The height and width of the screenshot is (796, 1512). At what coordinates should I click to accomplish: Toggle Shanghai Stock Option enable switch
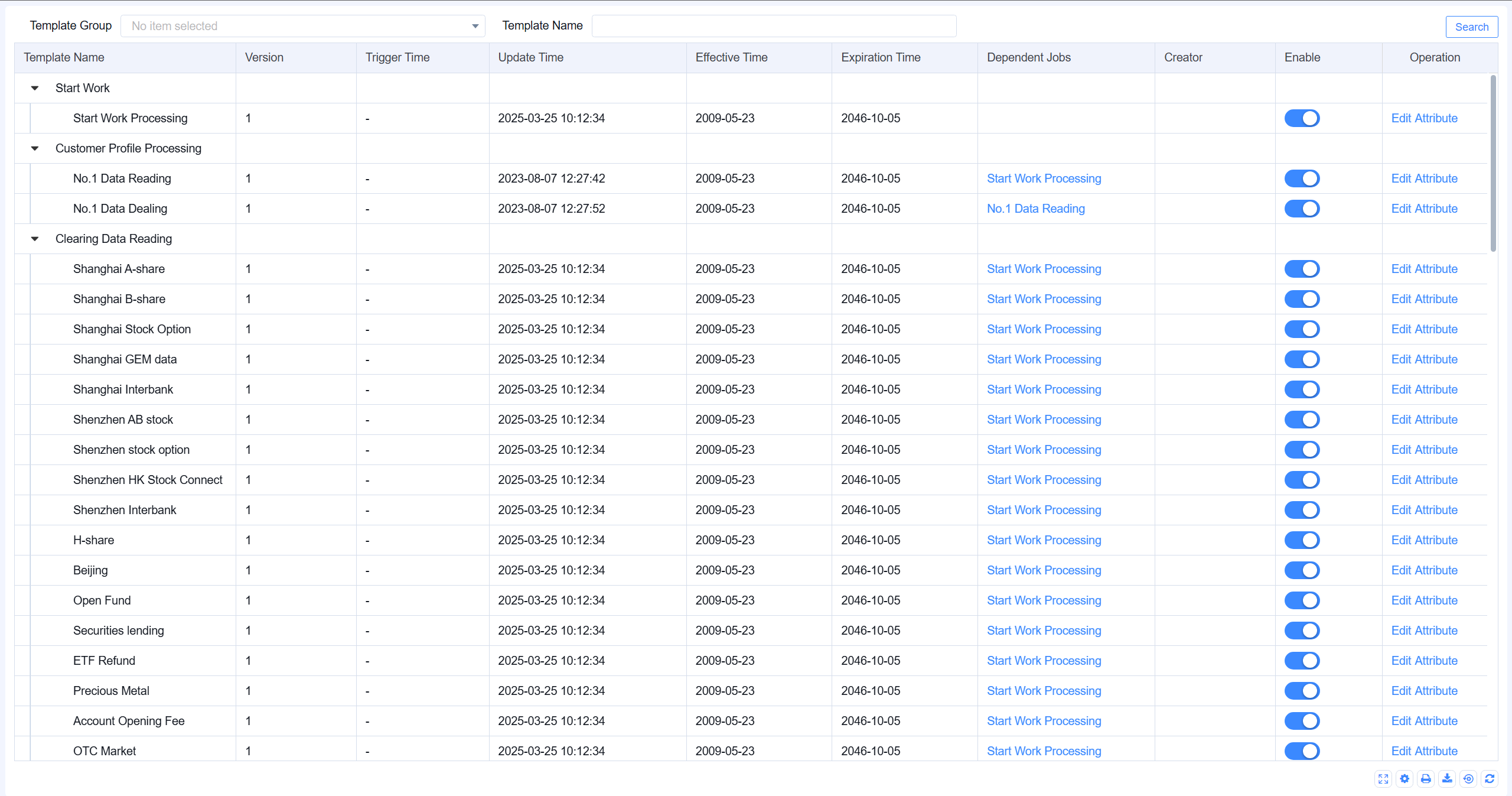(x=1302, y=329)
